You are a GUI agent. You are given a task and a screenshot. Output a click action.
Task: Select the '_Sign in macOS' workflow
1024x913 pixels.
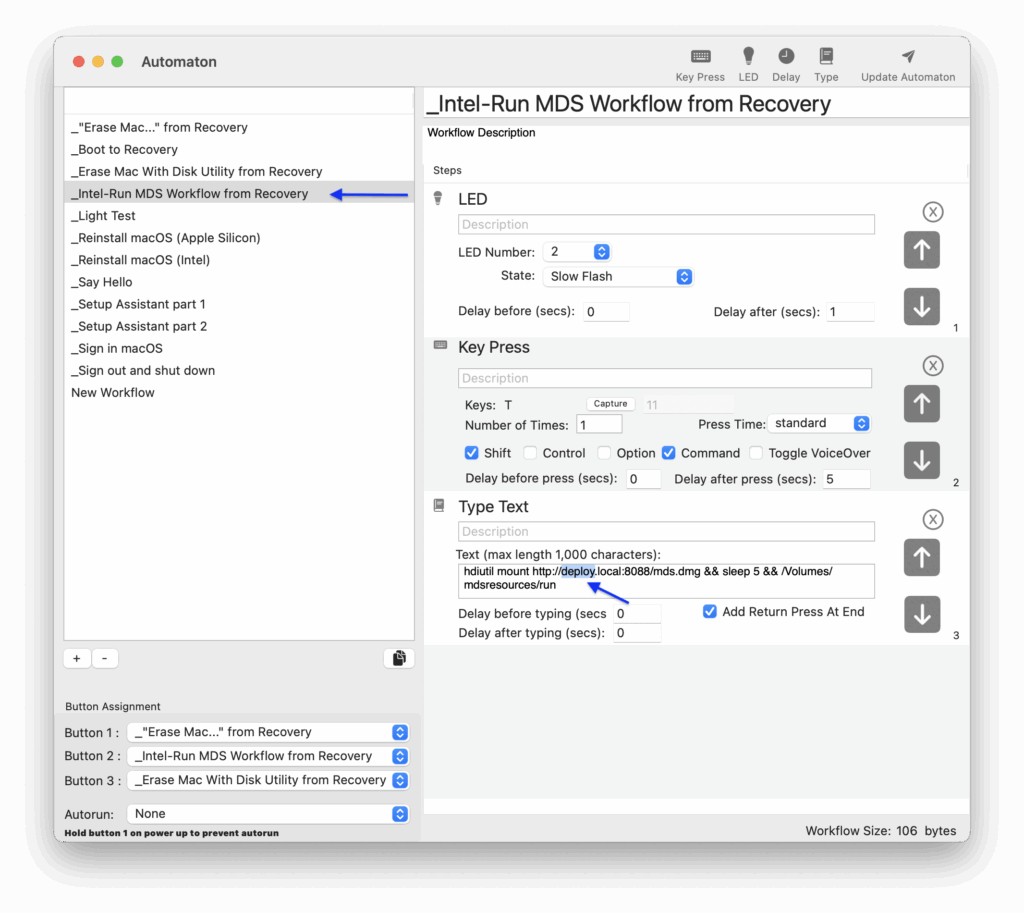pyautogui.click(x=239, y=349)
